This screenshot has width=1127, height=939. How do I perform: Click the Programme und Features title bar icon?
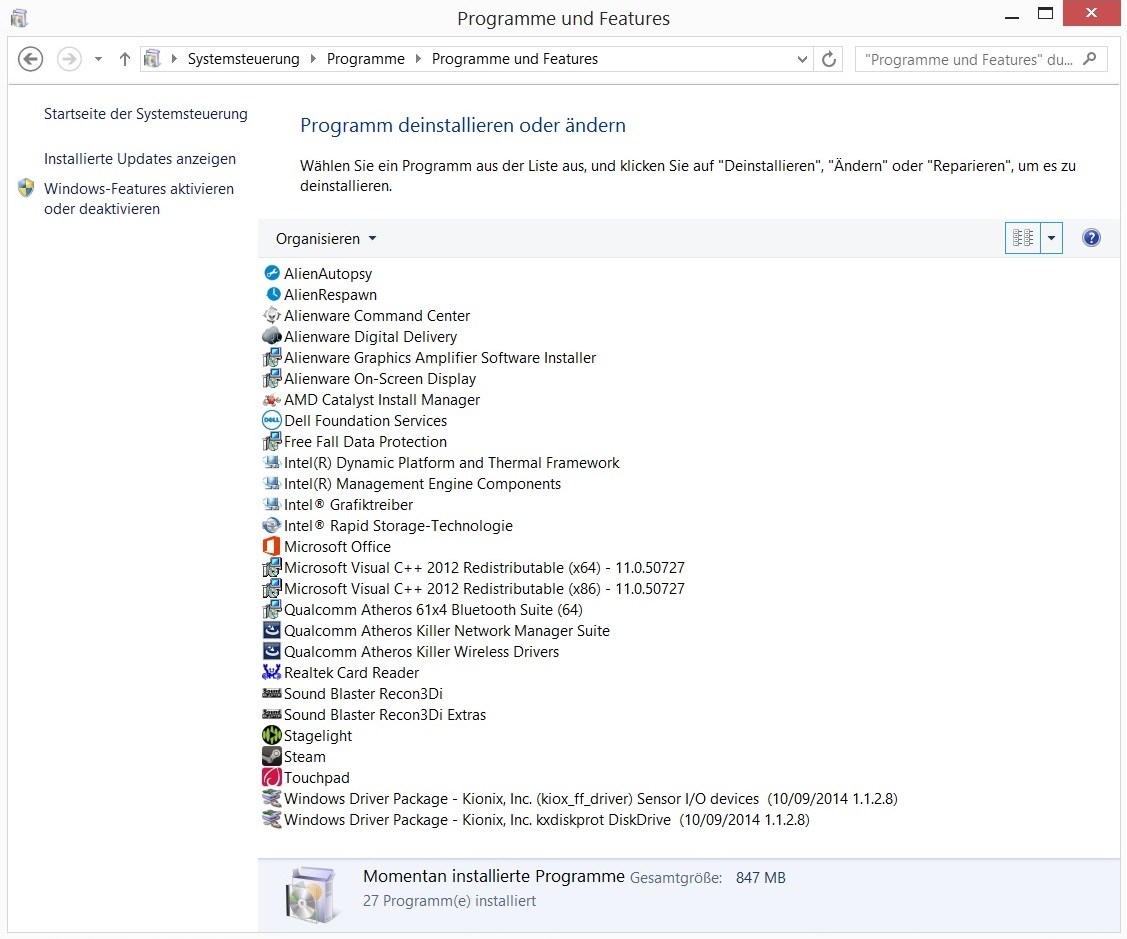pyautogui.click(x=19, y=18)
